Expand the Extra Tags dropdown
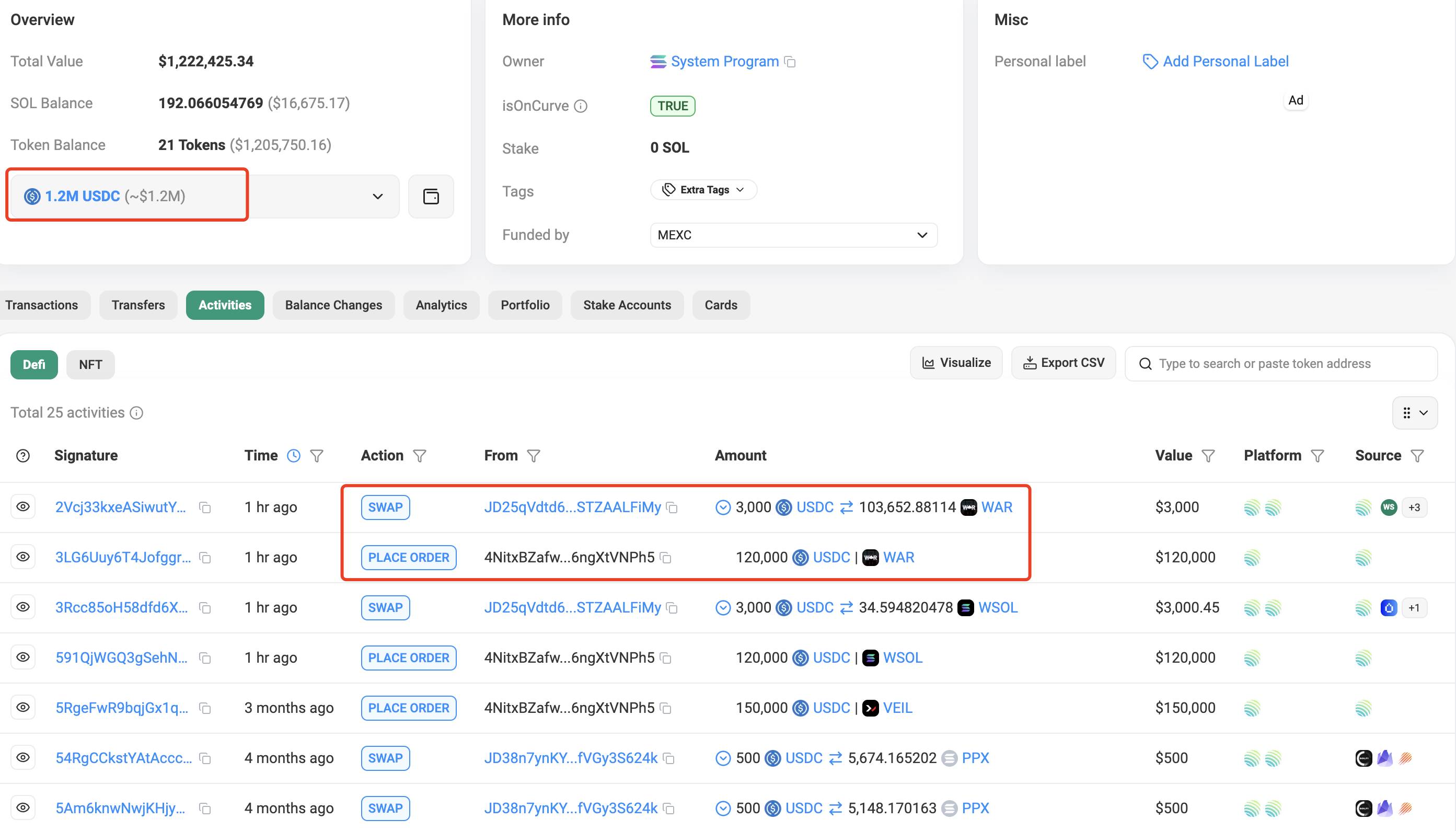Image resolution: width=1456 pixels, height=831 pixels. (703, 190)
